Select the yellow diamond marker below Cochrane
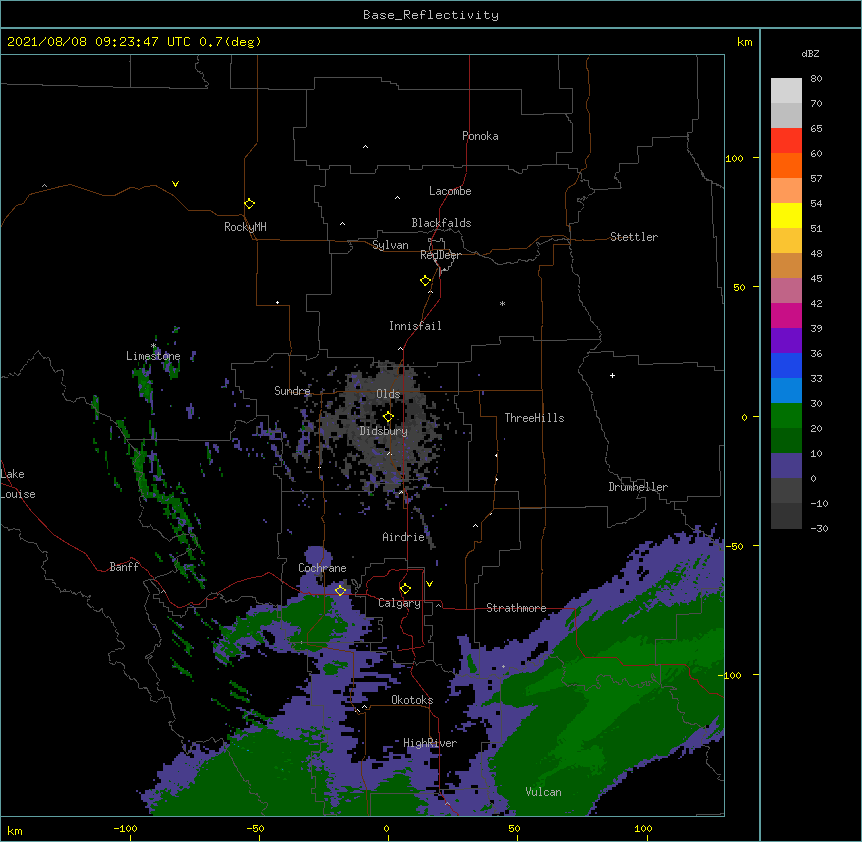This screenshot has width=862, height=842. tap(340, 590)
